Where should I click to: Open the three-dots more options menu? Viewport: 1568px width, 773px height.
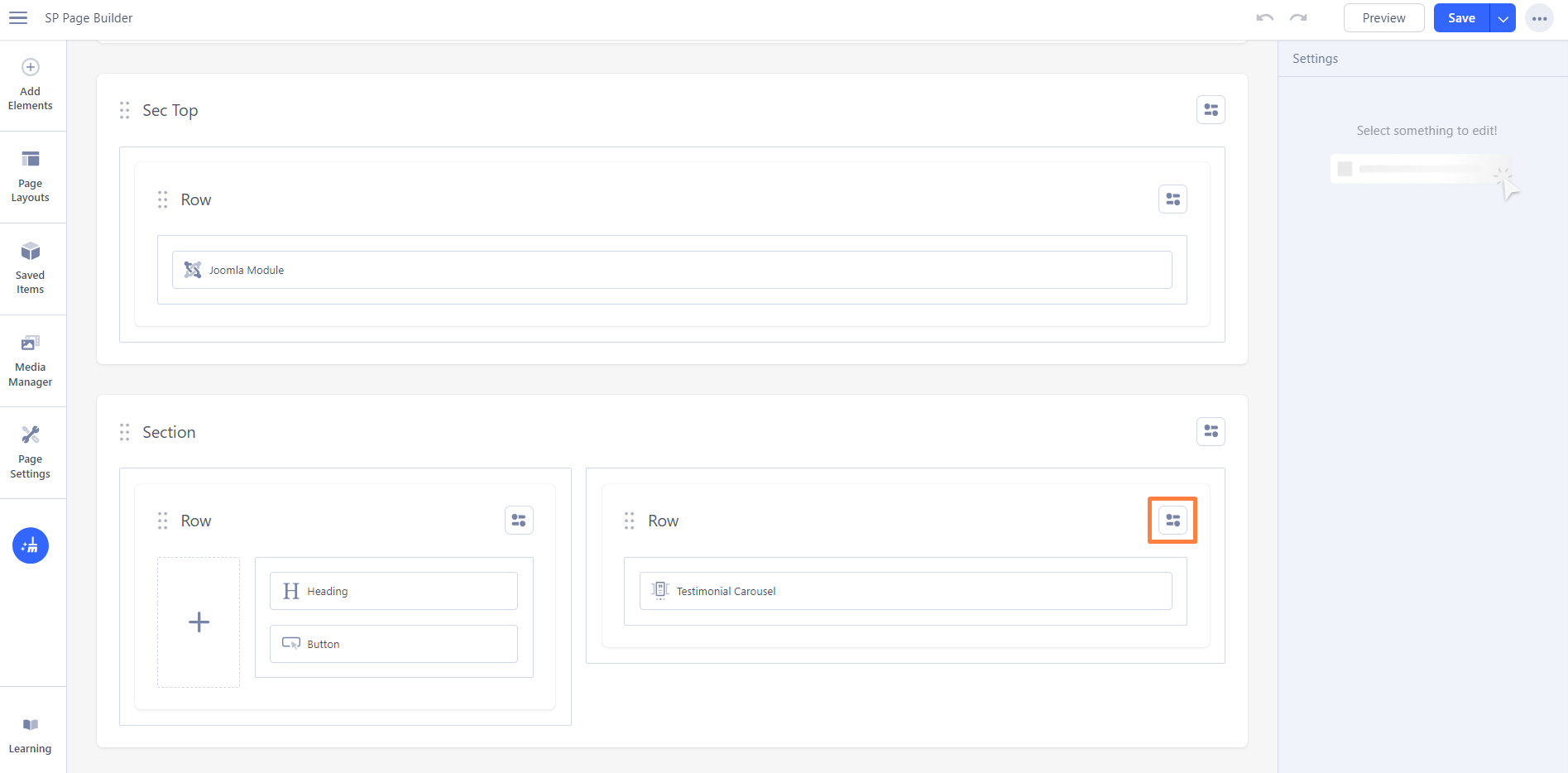point(1539,18)
